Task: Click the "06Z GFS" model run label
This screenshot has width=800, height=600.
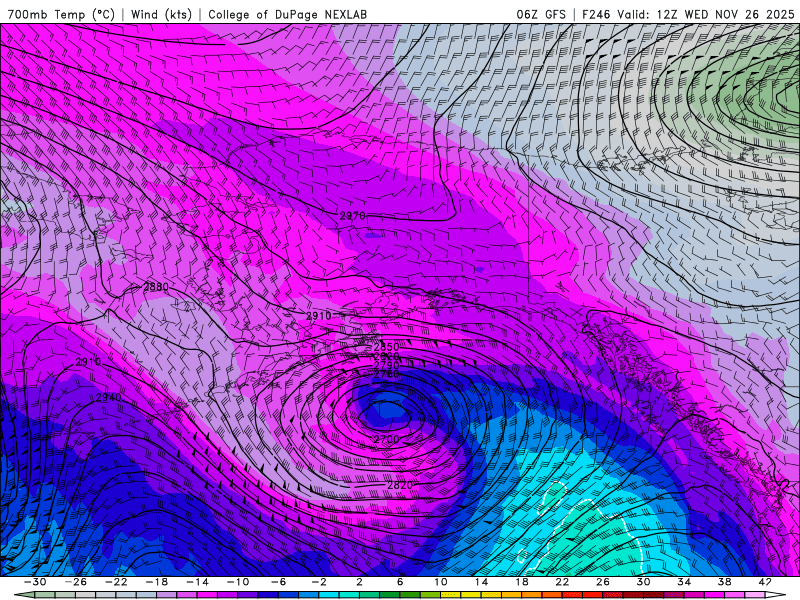Action: 541,14
